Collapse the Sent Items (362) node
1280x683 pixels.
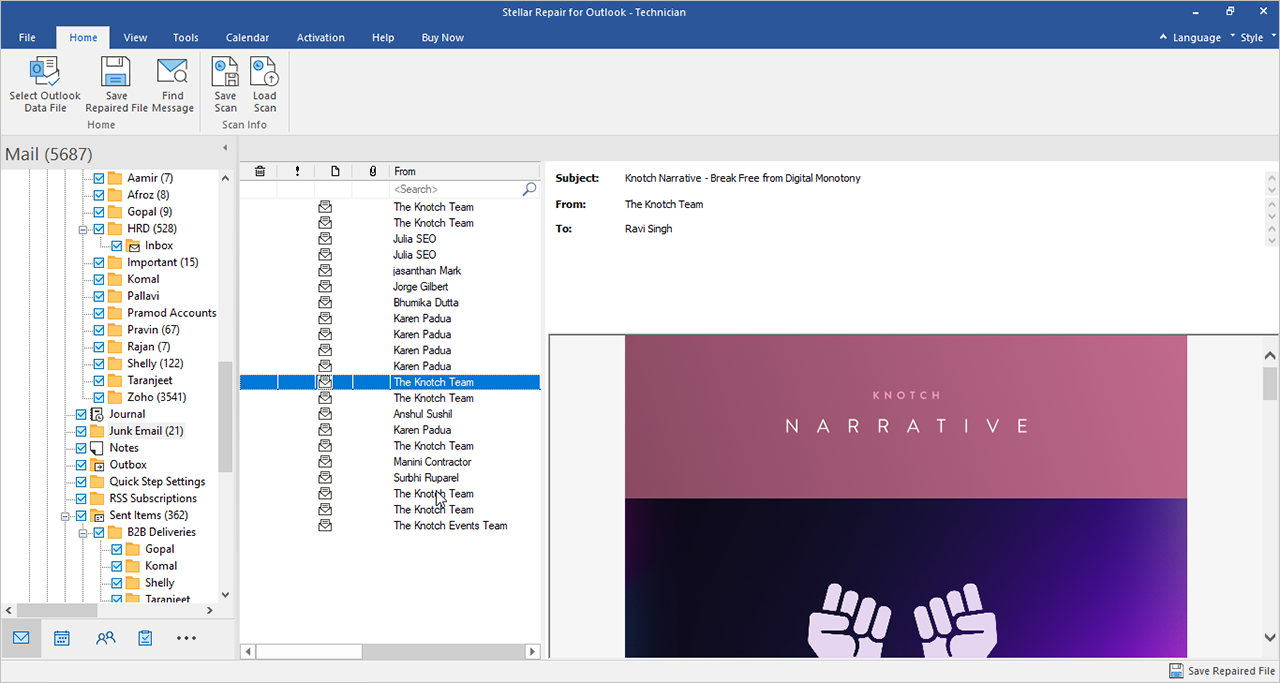point(66,516)
